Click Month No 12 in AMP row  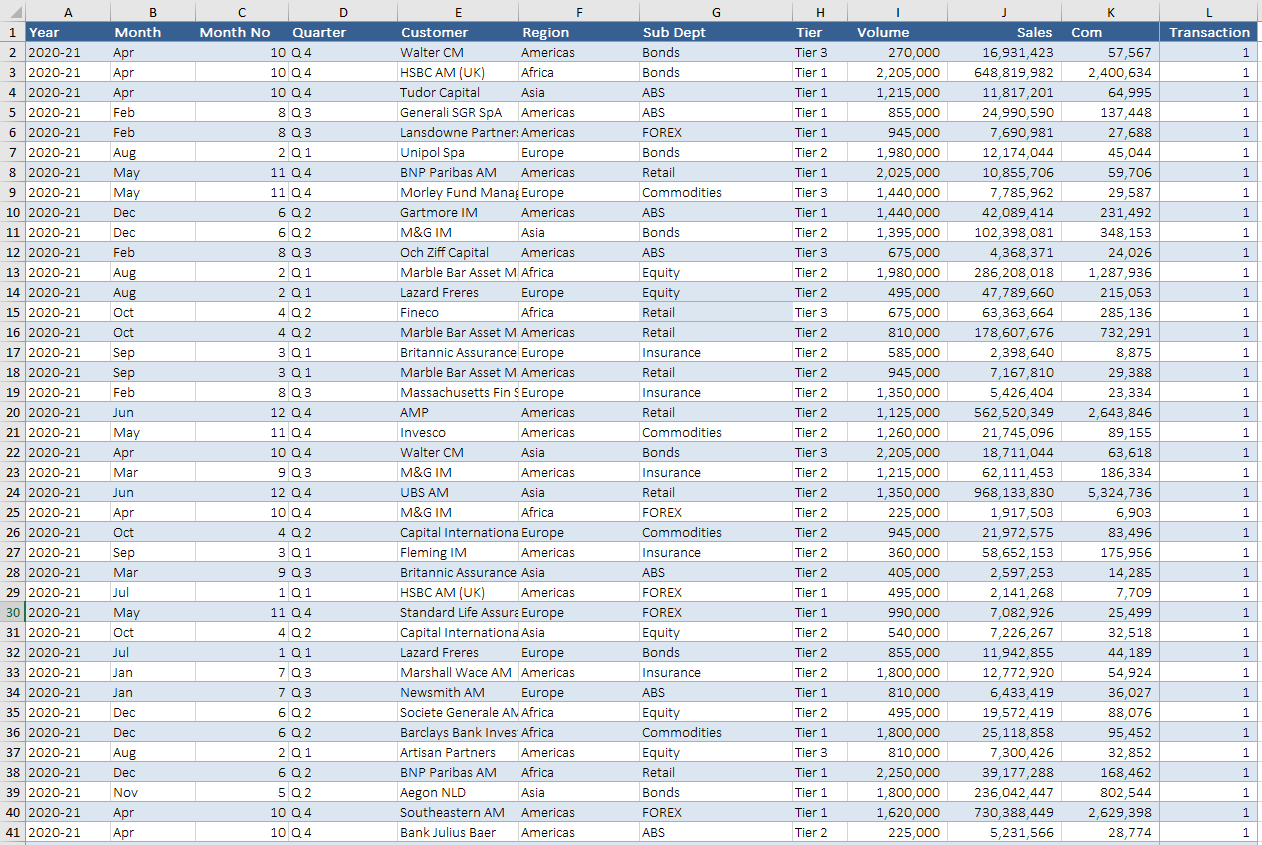tap(242, 412)
